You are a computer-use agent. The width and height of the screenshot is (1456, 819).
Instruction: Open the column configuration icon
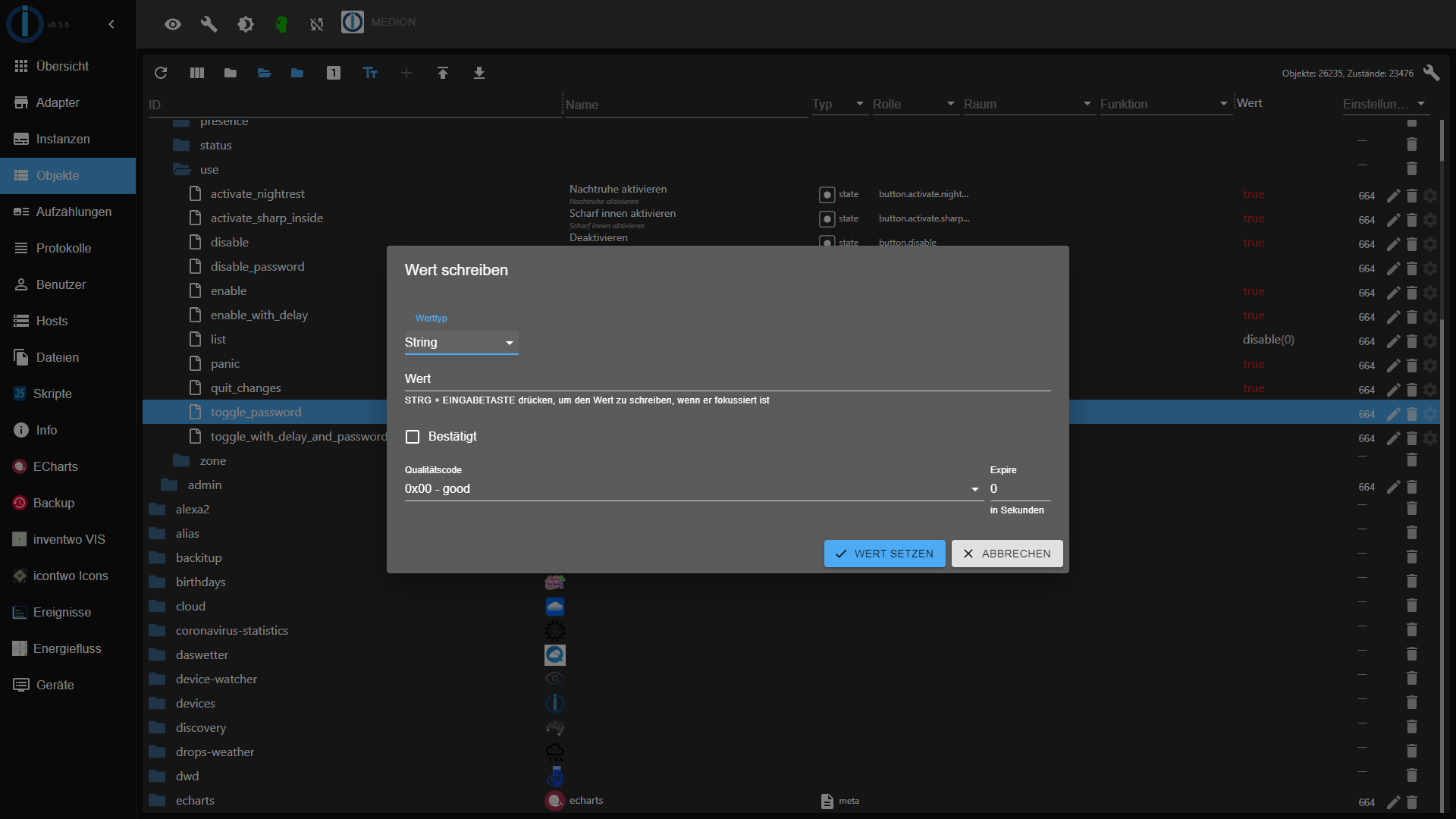click(x=197, y=73)
